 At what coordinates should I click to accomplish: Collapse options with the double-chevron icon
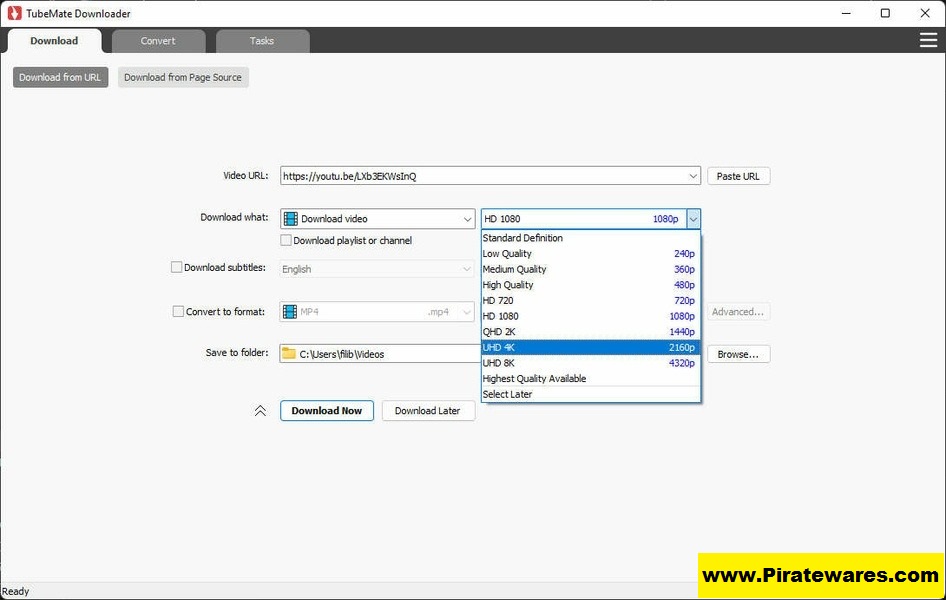[x=260, y=410]
